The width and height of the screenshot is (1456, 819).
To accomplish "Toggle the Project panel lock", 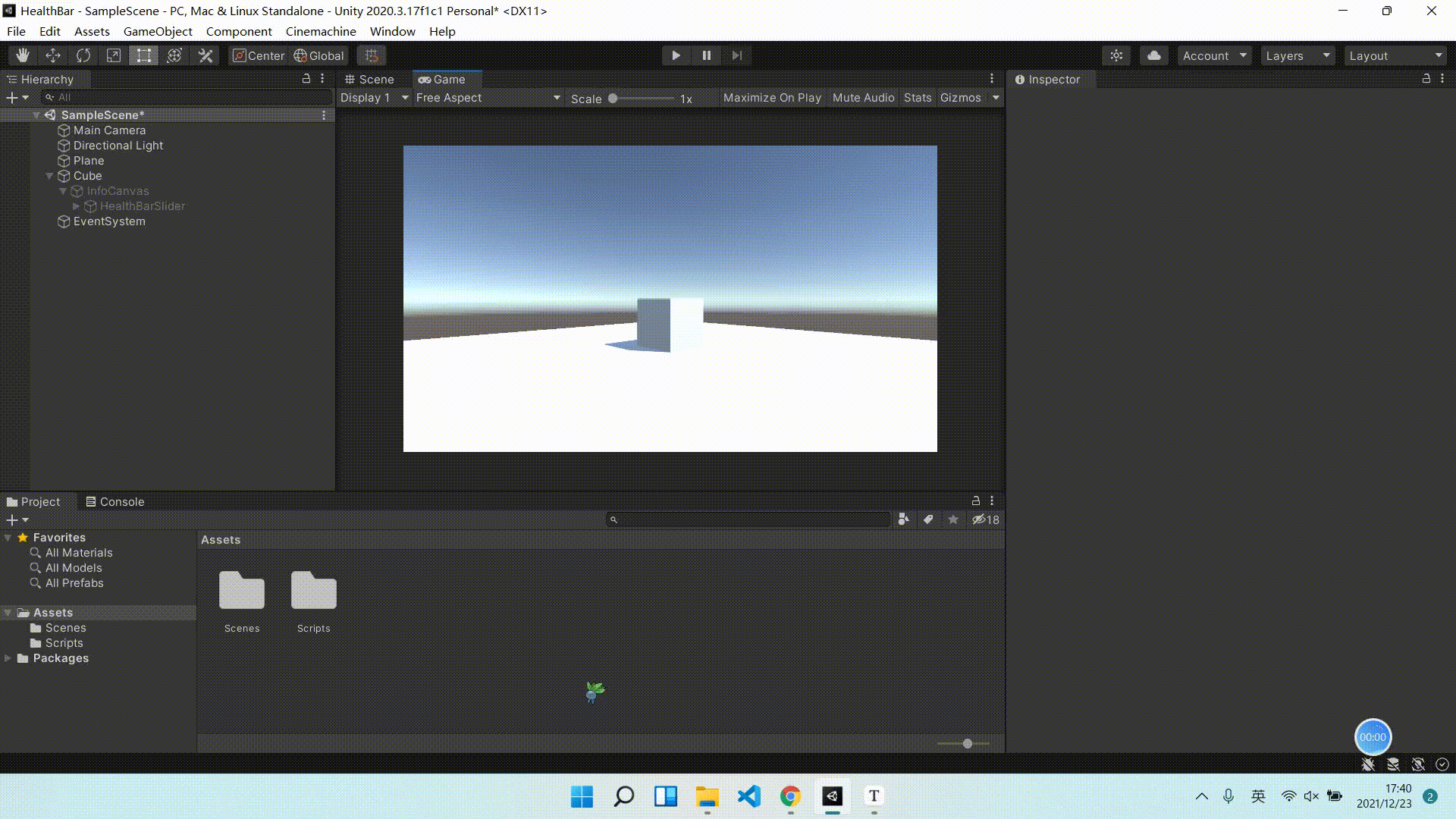I will point(976,501).
